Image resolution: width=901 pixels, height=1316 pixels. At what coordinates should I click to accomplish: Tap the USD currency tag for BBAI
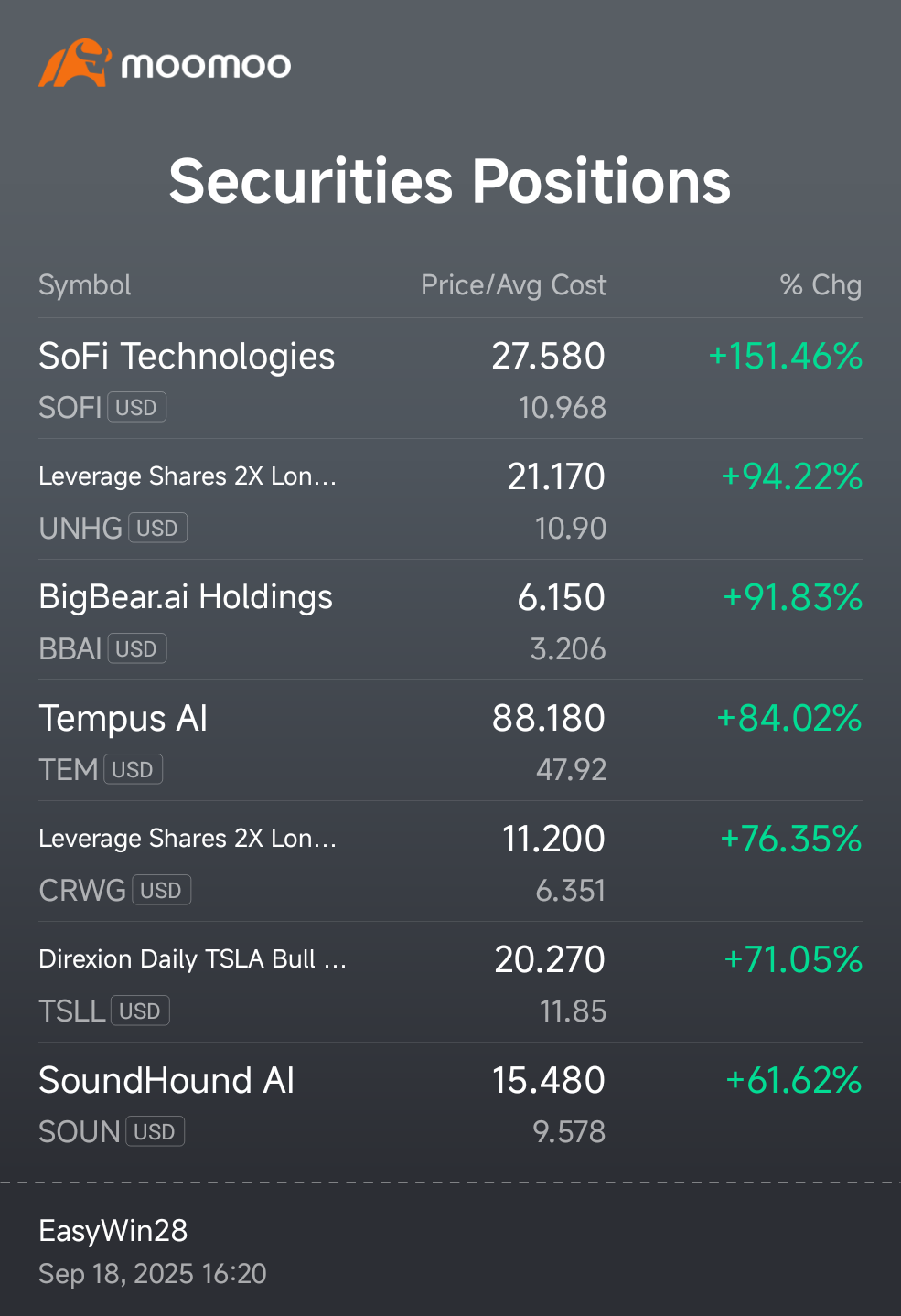pos(137,648)
